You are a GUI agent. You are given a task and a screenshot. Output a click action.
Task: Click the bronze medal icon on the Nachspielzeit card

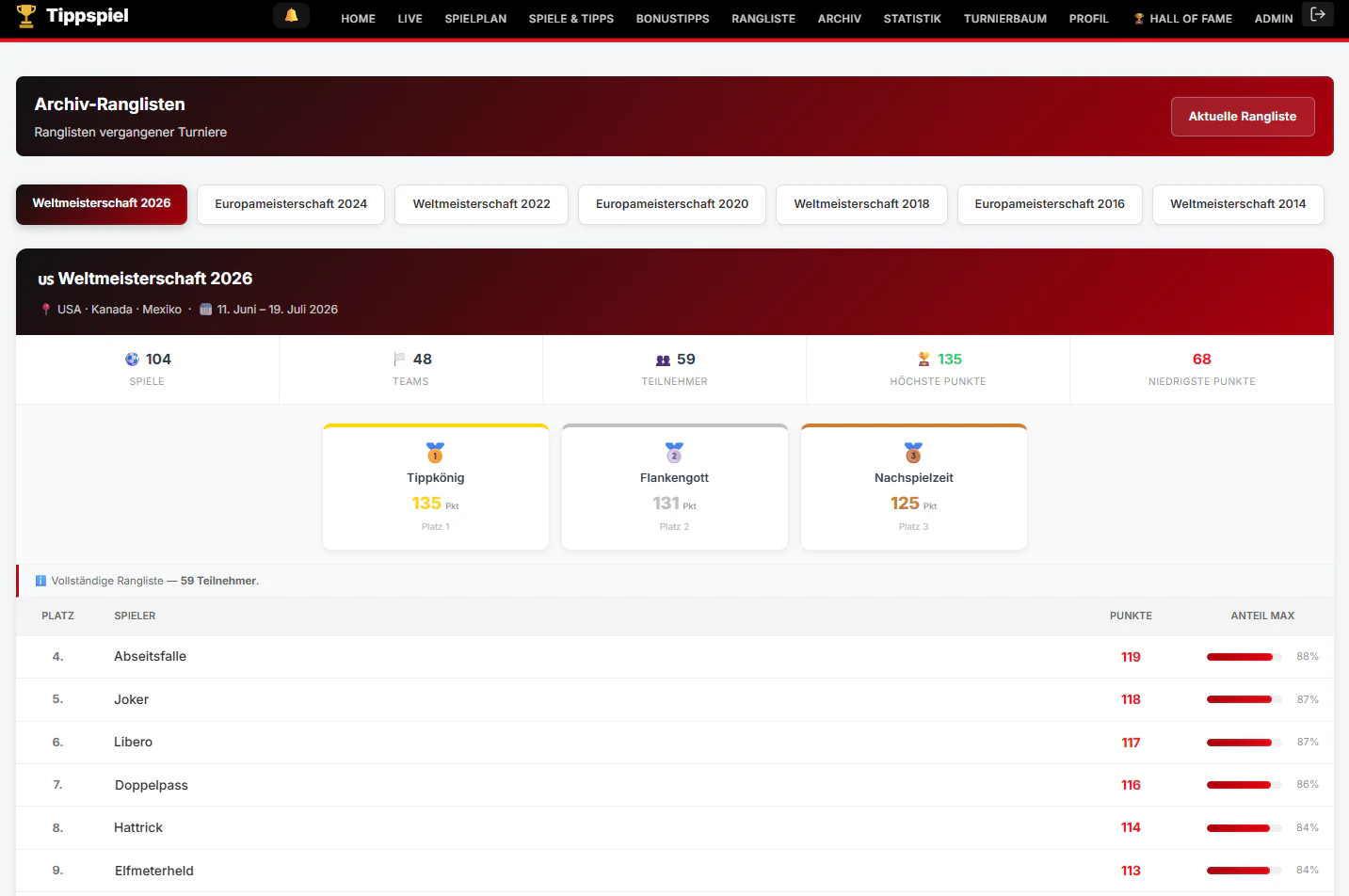pos(913,453)
